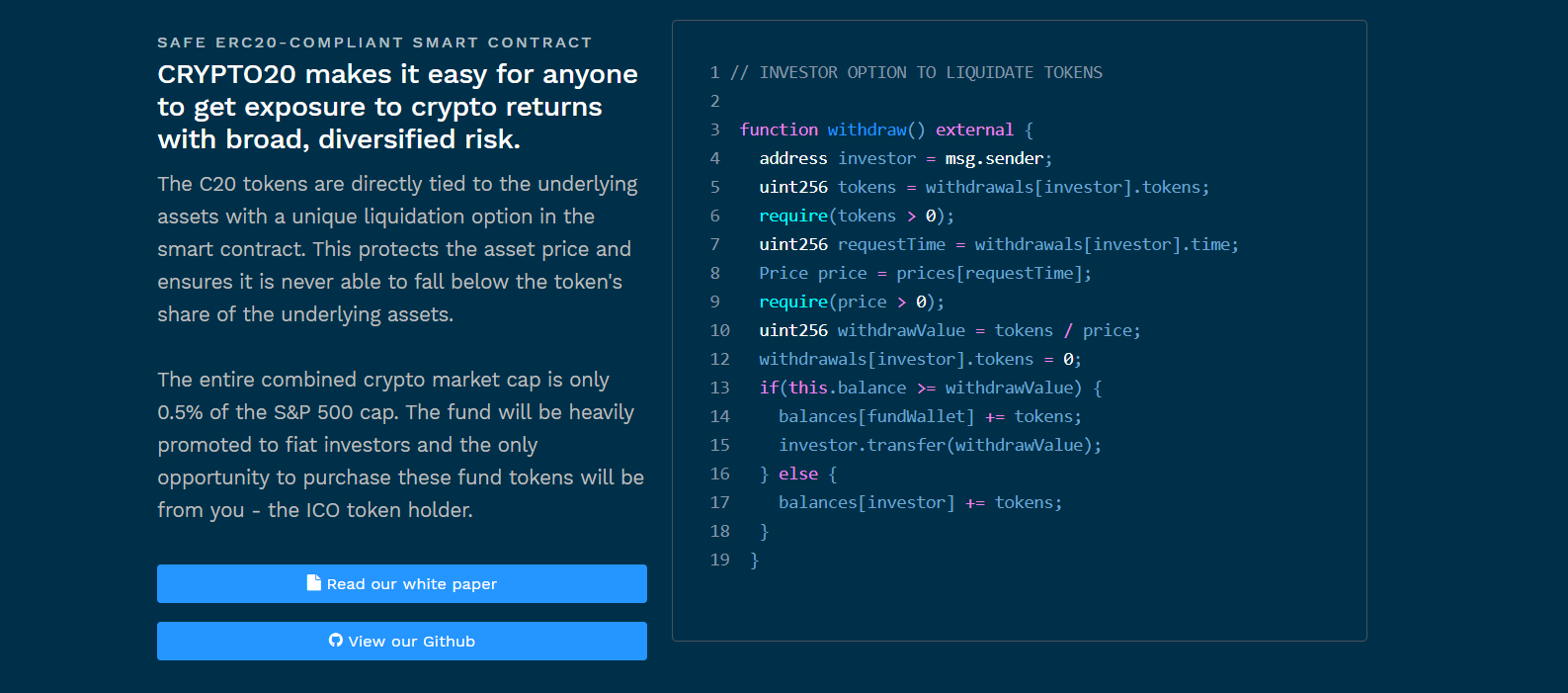The image size is (1568, 693).
Task: Click code line '} else {'
Action: pyautogui.click(x=798, y=474)
